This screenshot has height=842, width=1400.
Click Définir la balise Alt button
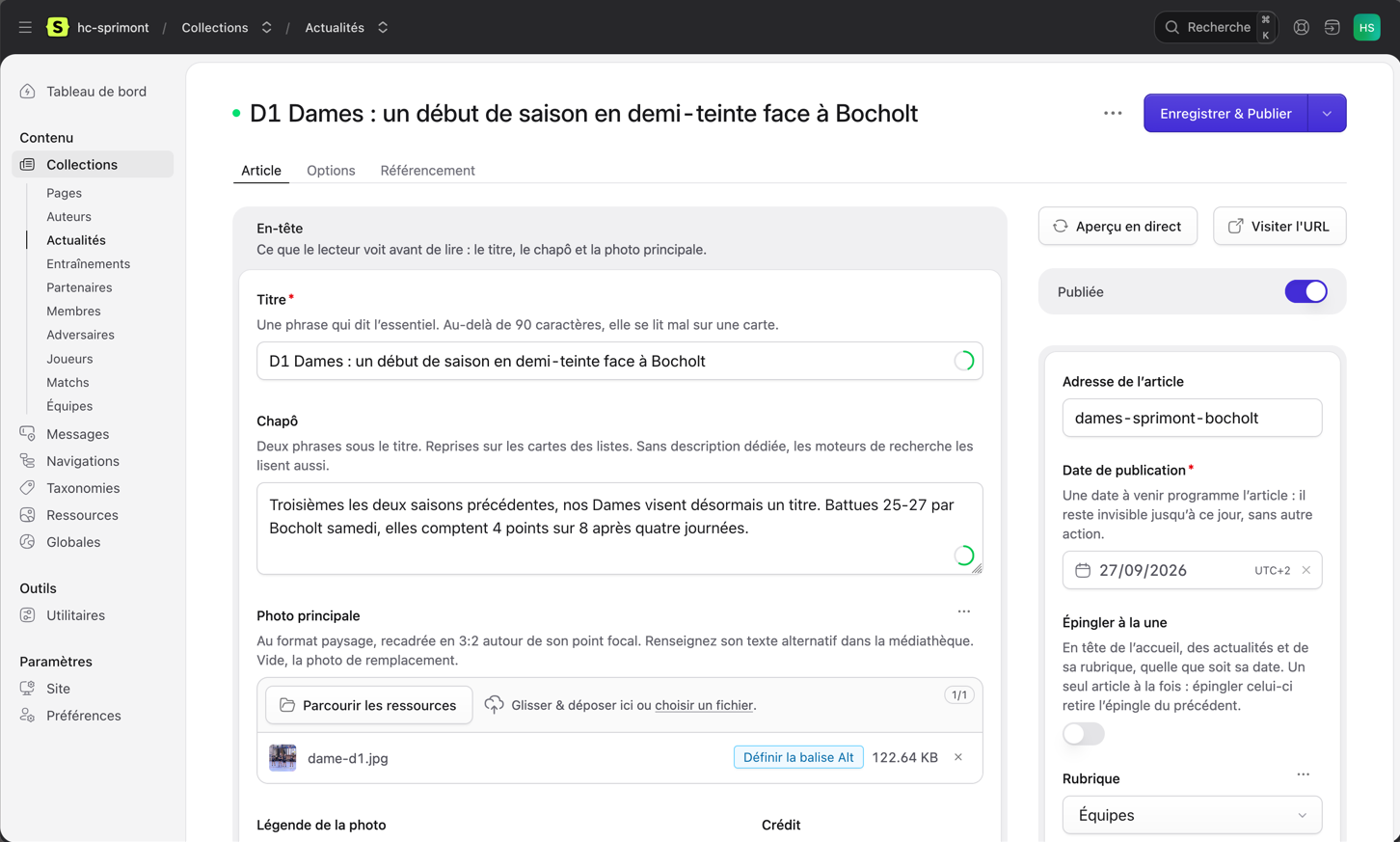click(798, 757)
